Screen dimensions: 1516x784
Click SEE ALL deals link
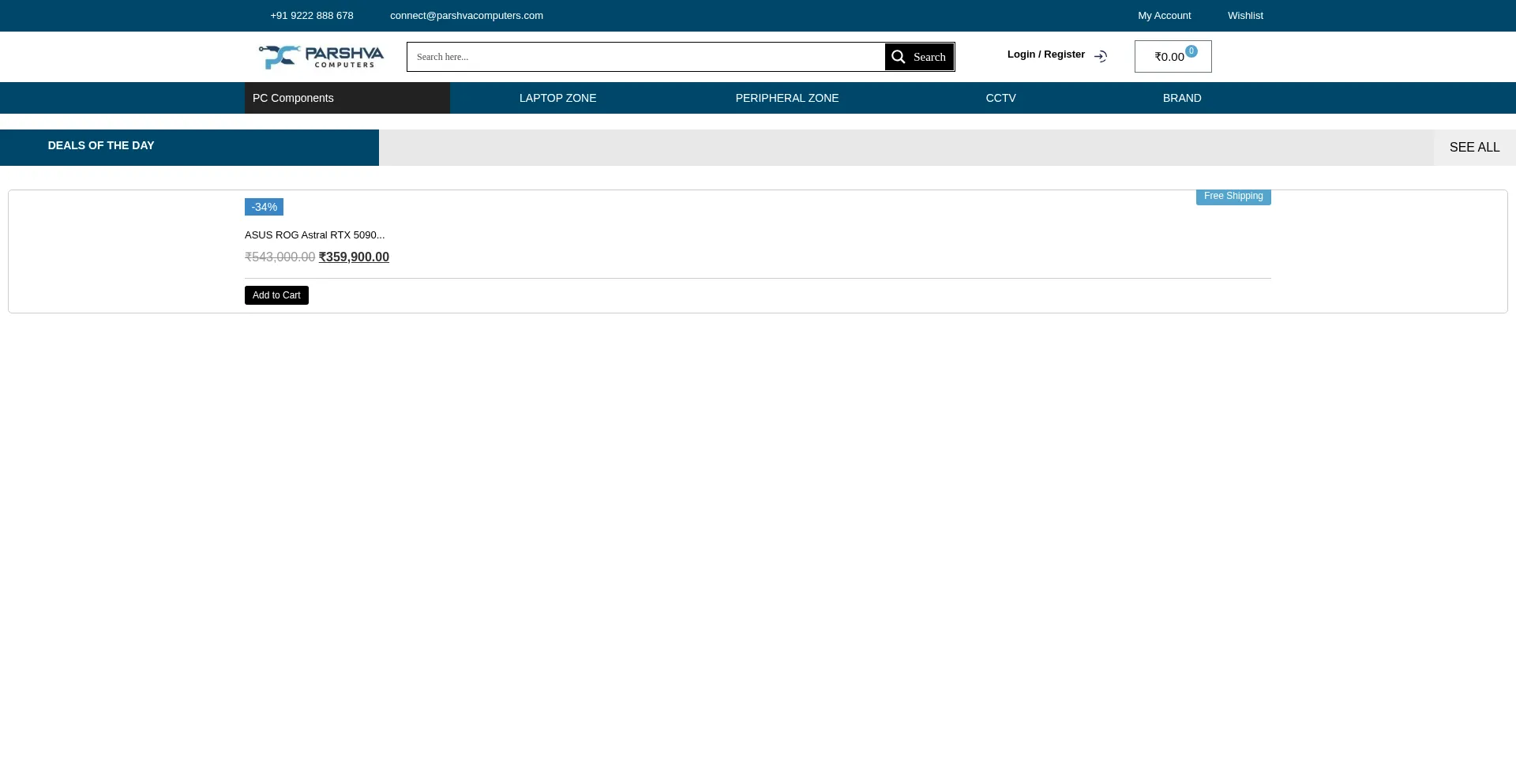(1473, 148)
